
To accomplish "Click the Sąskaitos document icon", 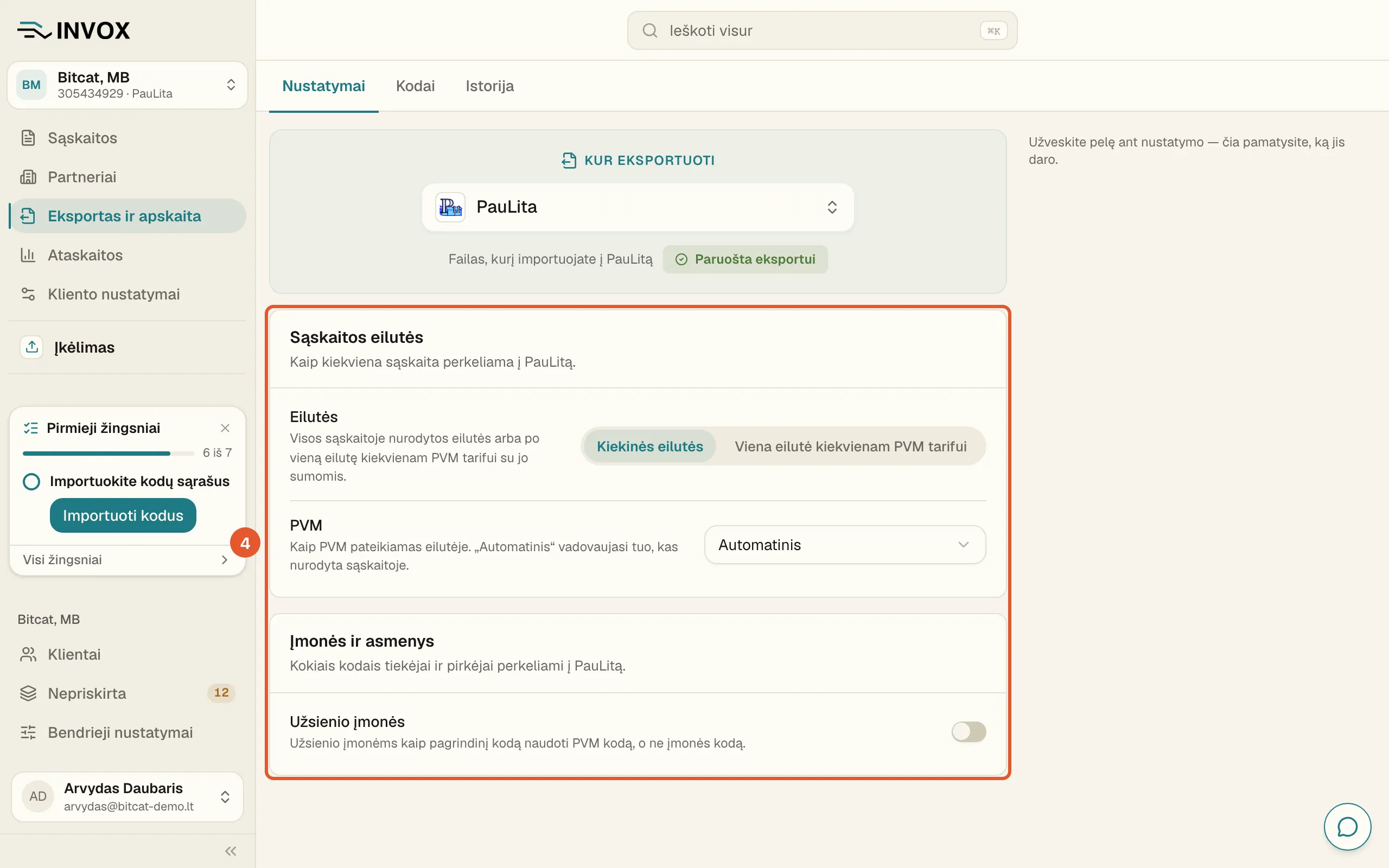I will (28, 138).
